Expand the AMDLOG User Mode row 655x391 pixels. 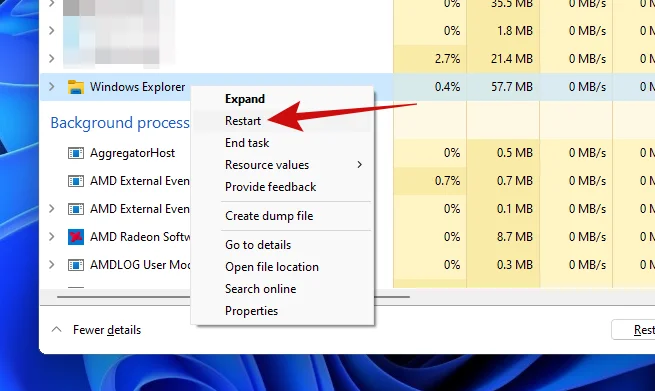click(51, 264)
